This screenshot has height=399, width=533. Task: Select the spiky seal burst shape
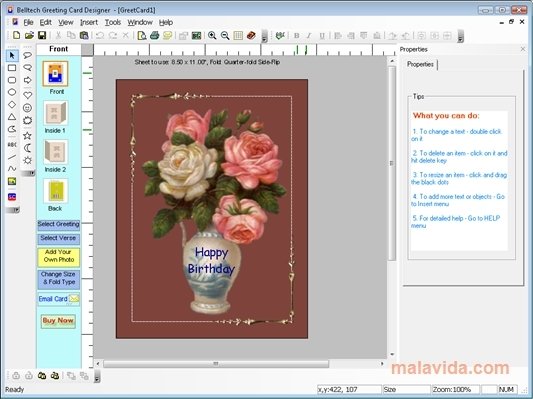[28, 120]
